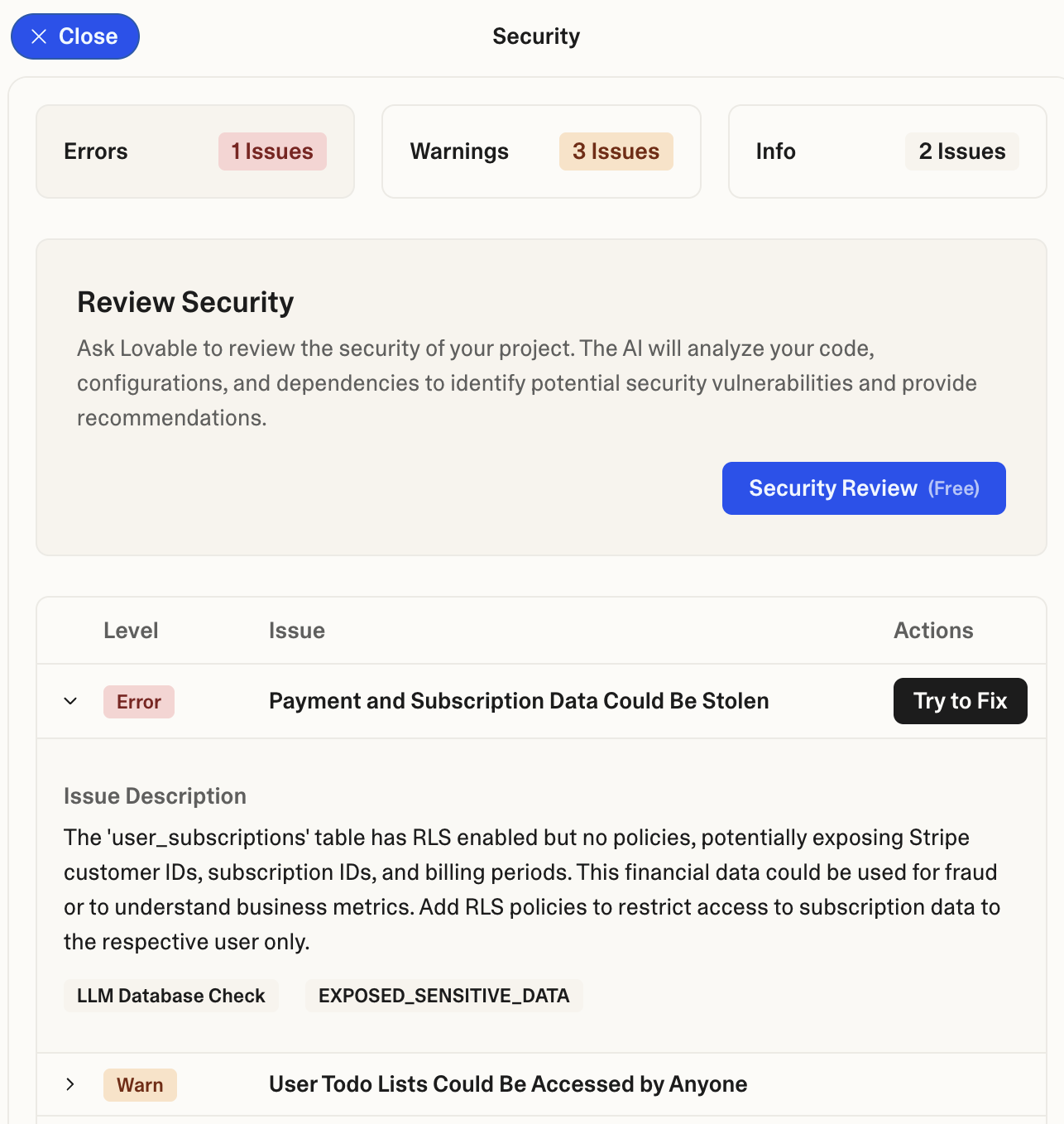This screenshot has height=1124, width=1064.
Task: Click Try to Fix for the payment data issue
Action: [960, 701]
